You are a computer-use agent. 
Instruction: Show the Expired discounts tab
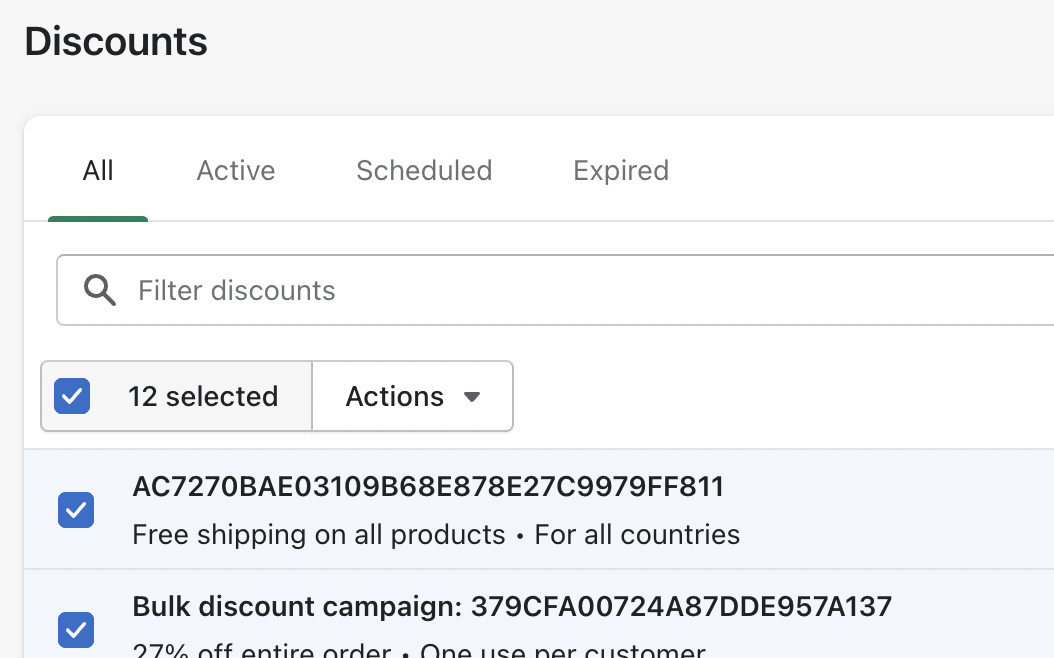click(x=621, y=171)
